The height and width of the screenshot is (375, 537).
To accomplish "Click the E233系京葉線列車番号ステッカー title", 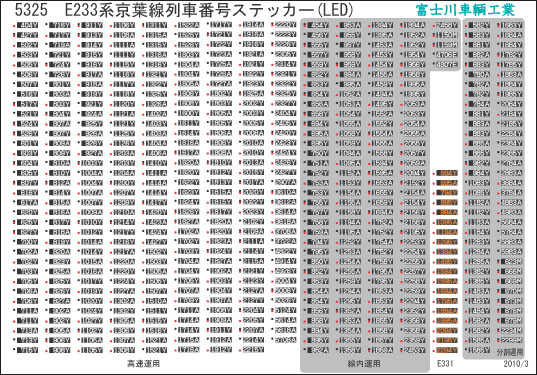I will tap(209, 10).
